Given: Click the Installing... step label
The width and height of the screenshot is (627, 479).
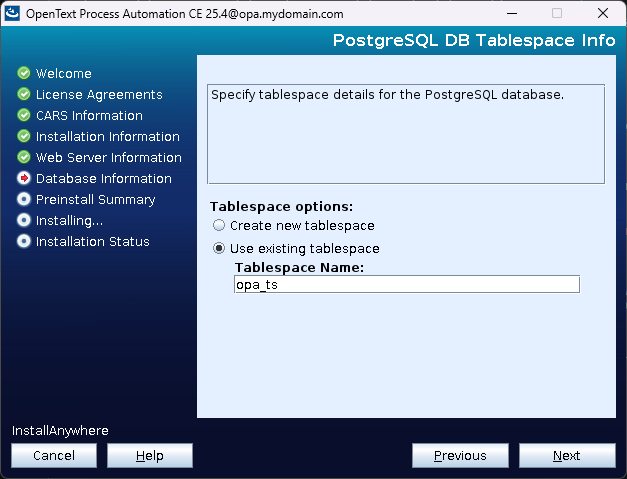Looking at the screenshot, I should 69,221.
